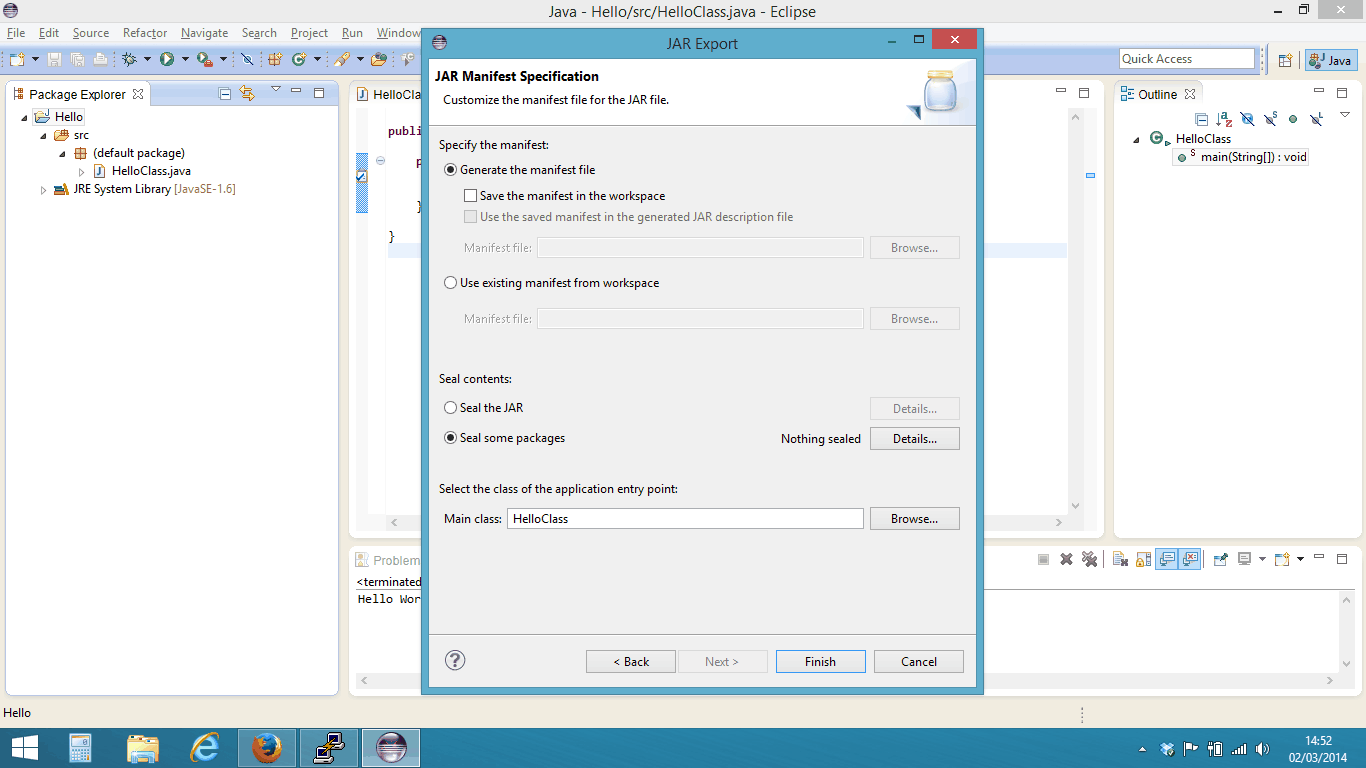
Task: Toggle Skip All Breakpoints icon
Action: click(247, 59)
